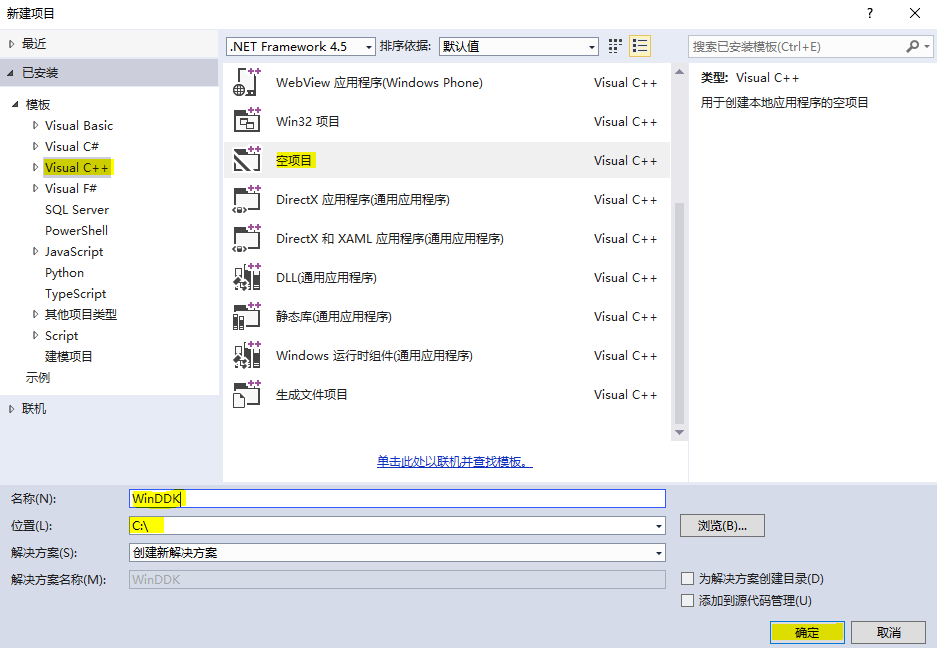Select Python in template tree

(x=65, y=273)
